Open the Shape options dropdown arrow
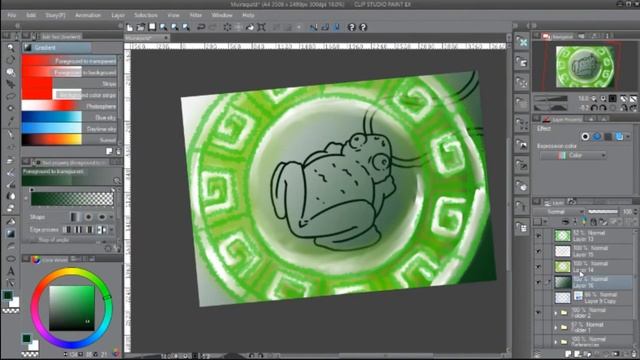The width and height of the screenshot is (640, 360). click(x=111, y=217)
